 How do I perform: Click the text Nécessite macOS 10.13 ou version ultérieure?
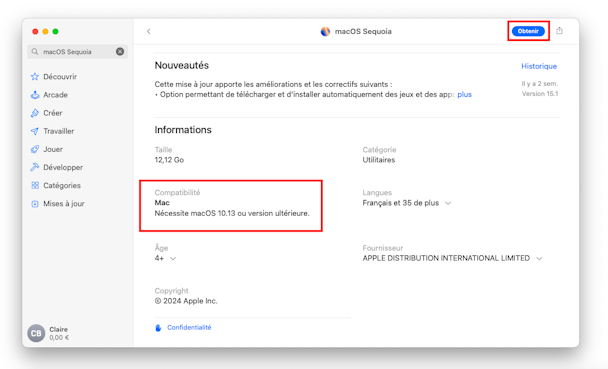click(232, 214)
